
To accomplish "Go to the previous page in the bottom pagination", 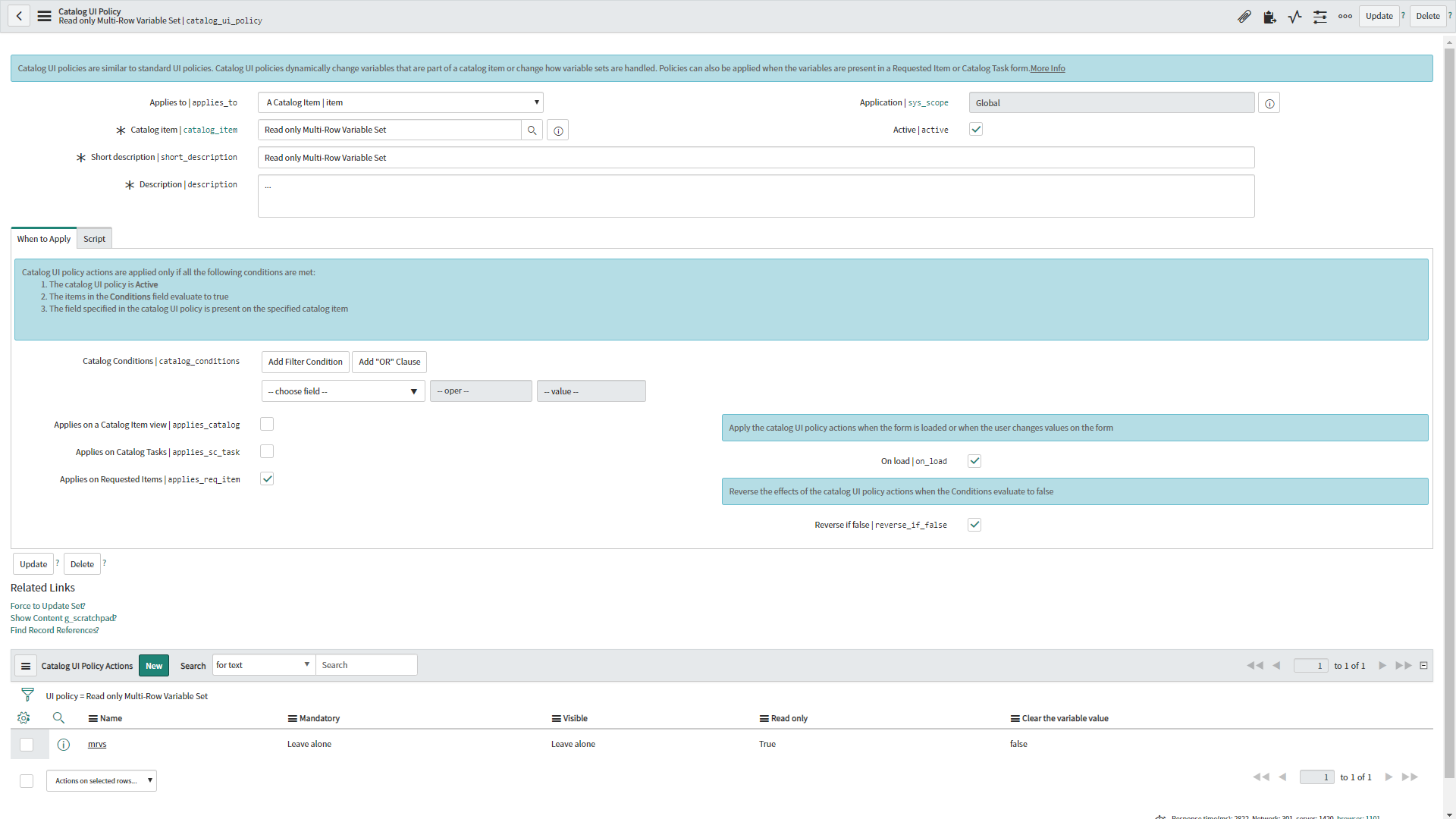I will (1282, 777).
